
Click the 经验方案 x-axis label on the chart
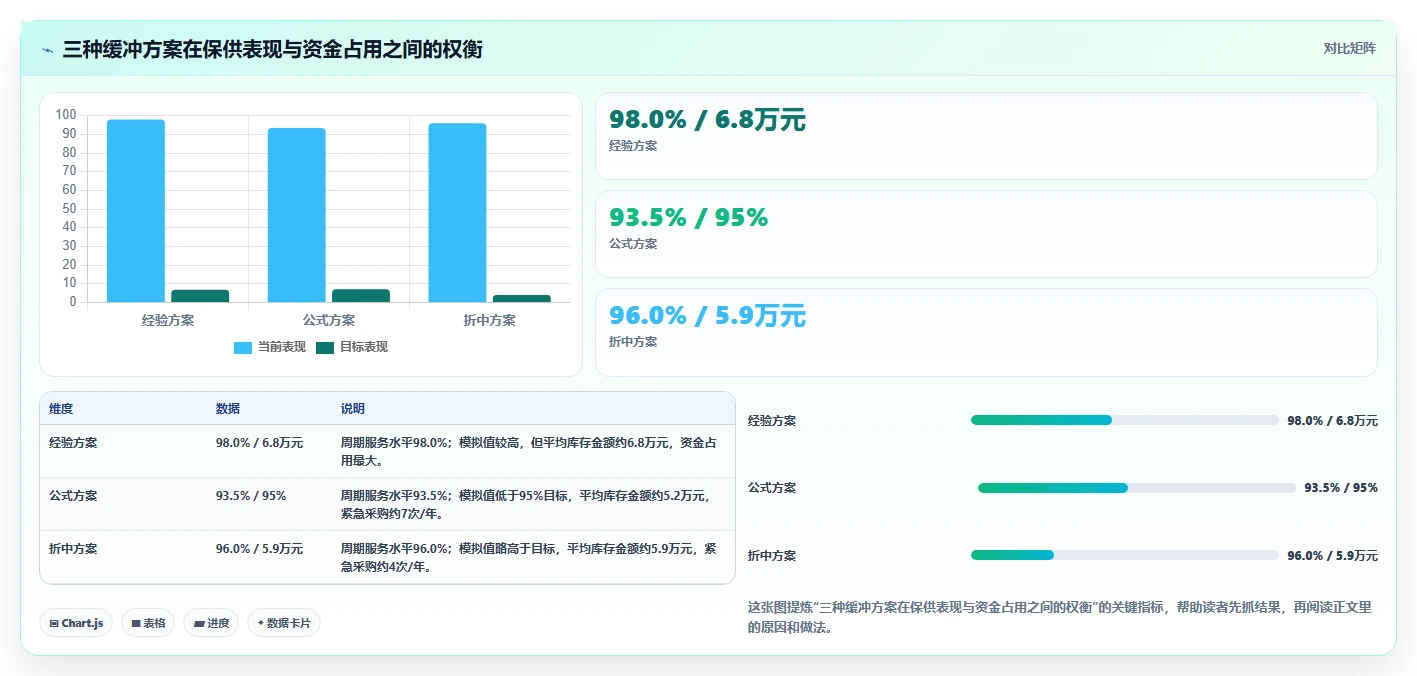(x=168, y=321)
